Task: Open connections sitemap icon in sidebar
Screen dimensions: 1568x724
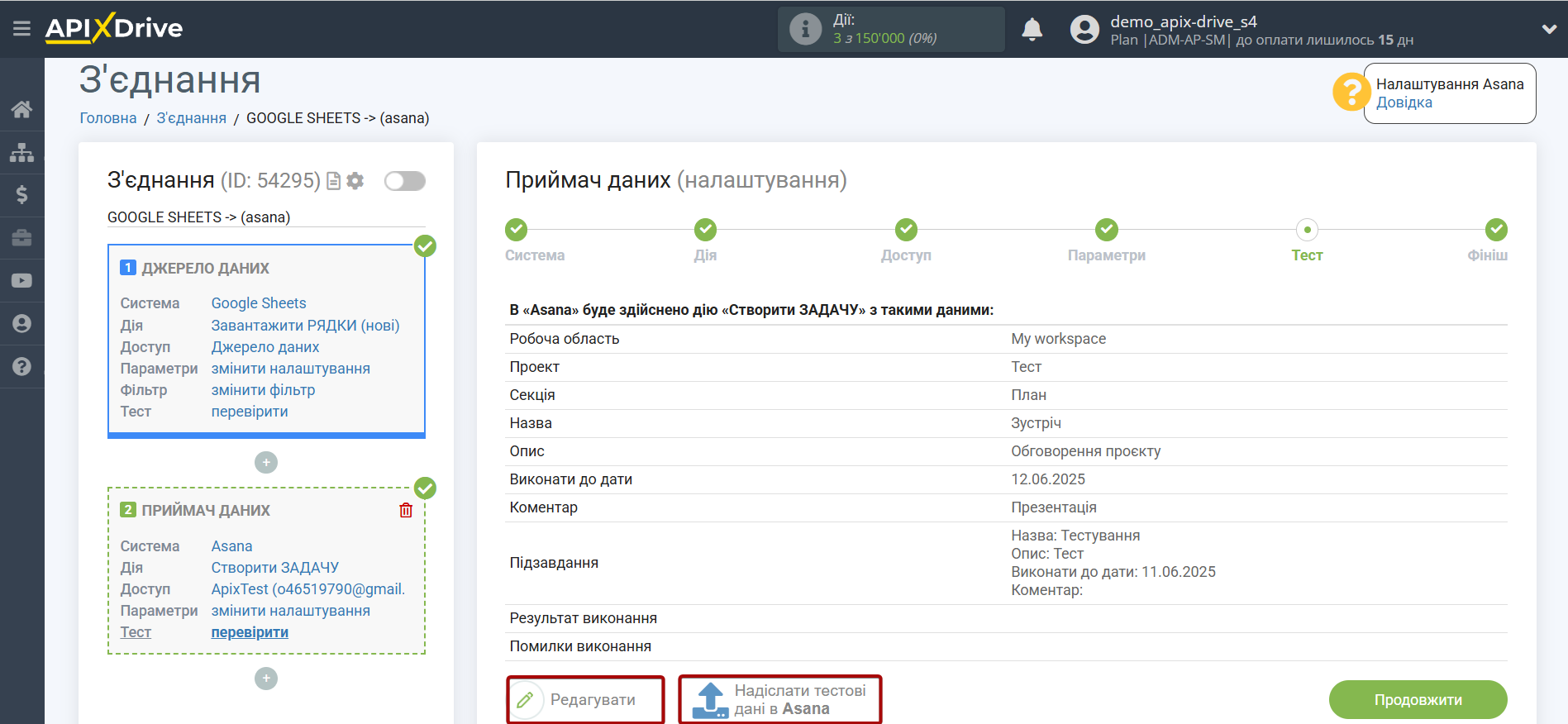Action: 22,152
